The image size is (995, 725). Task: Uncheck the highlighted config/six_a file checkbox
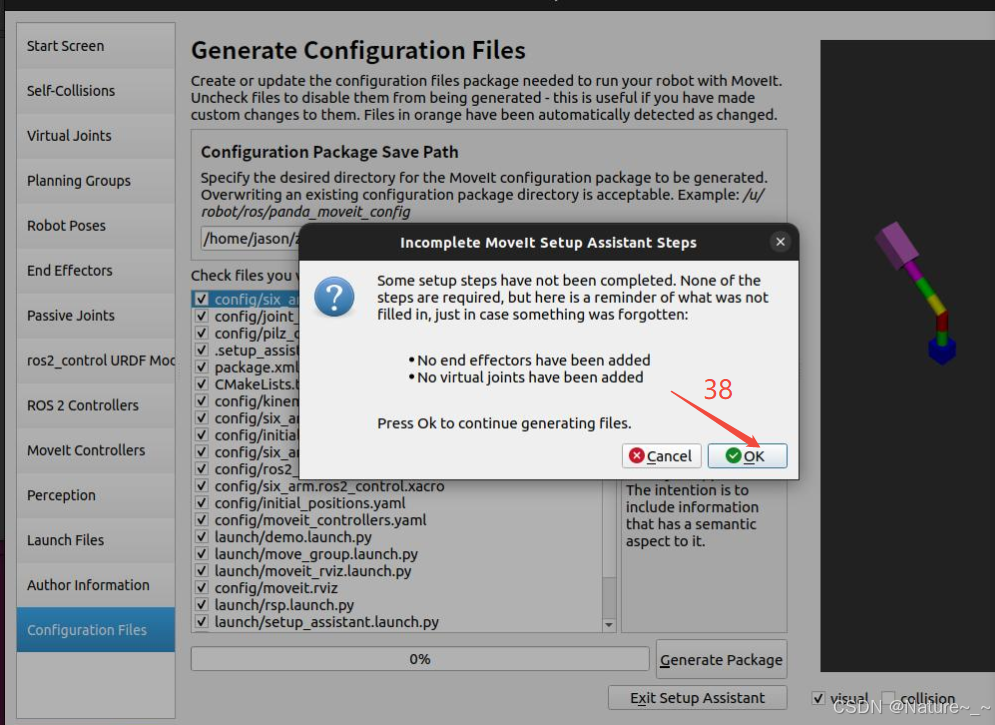pyautogui.click(x=202, y=299)
